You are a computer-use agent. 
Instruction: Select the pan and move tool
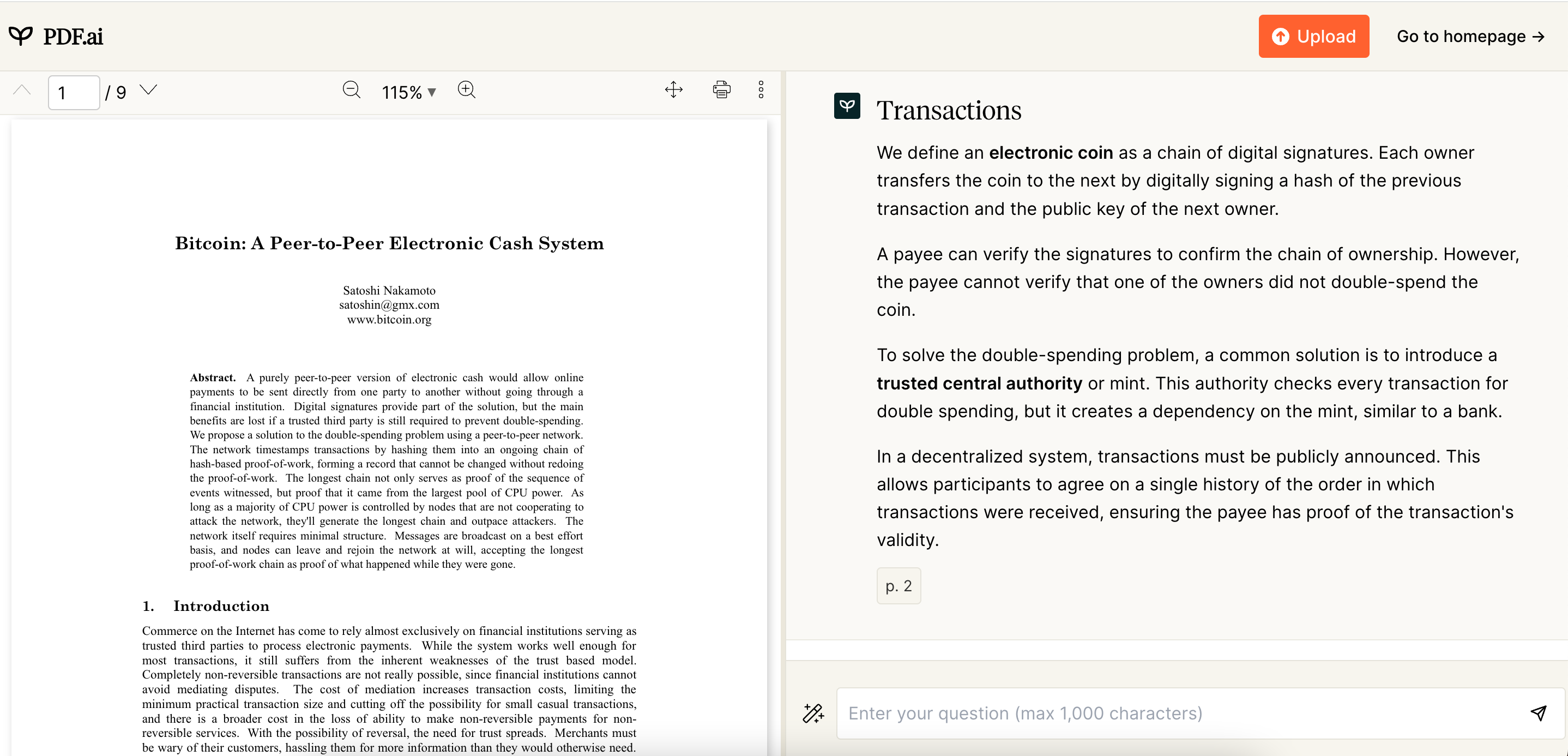coord(674,90)
